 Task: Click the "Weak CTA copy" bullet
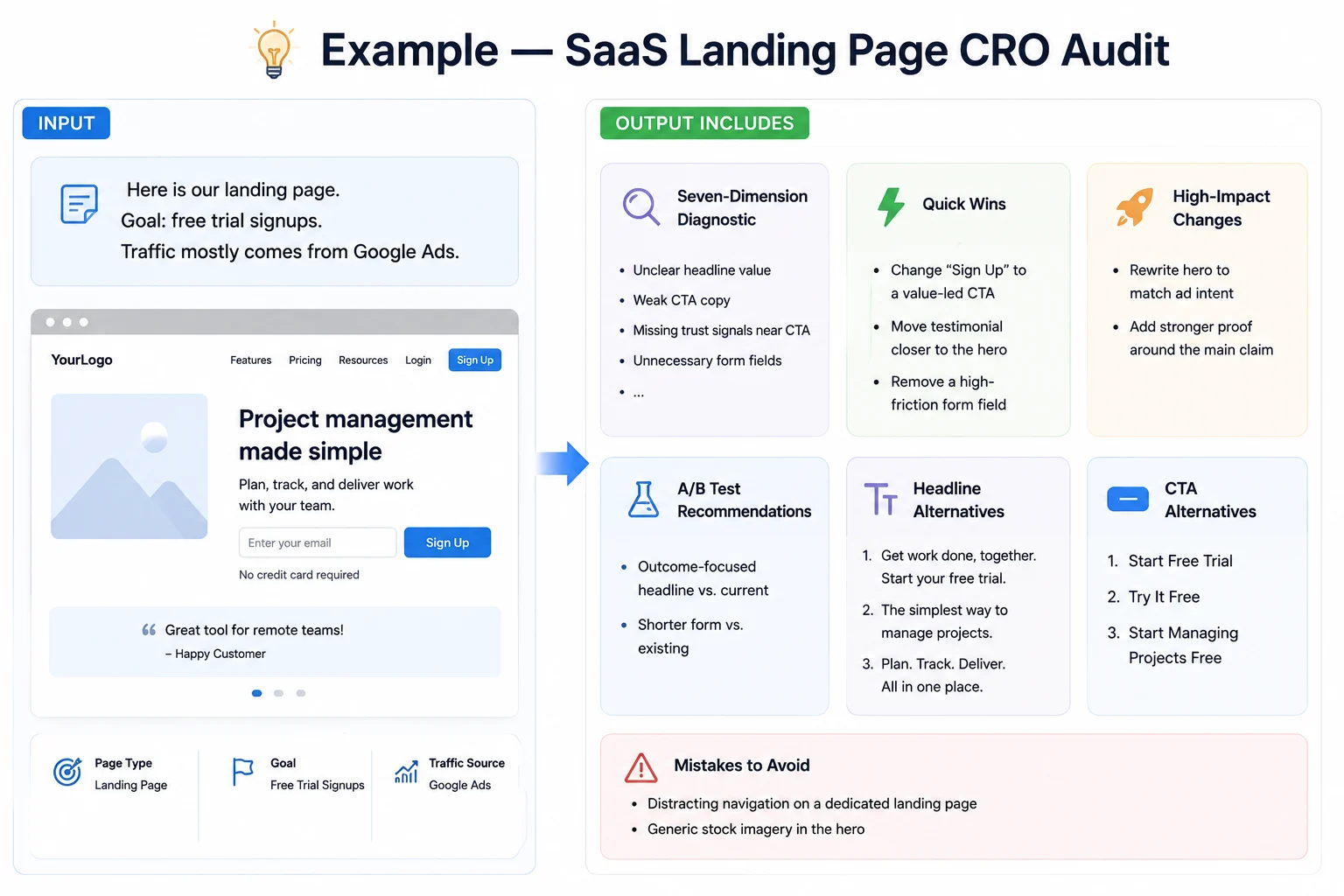pos(682,300)
